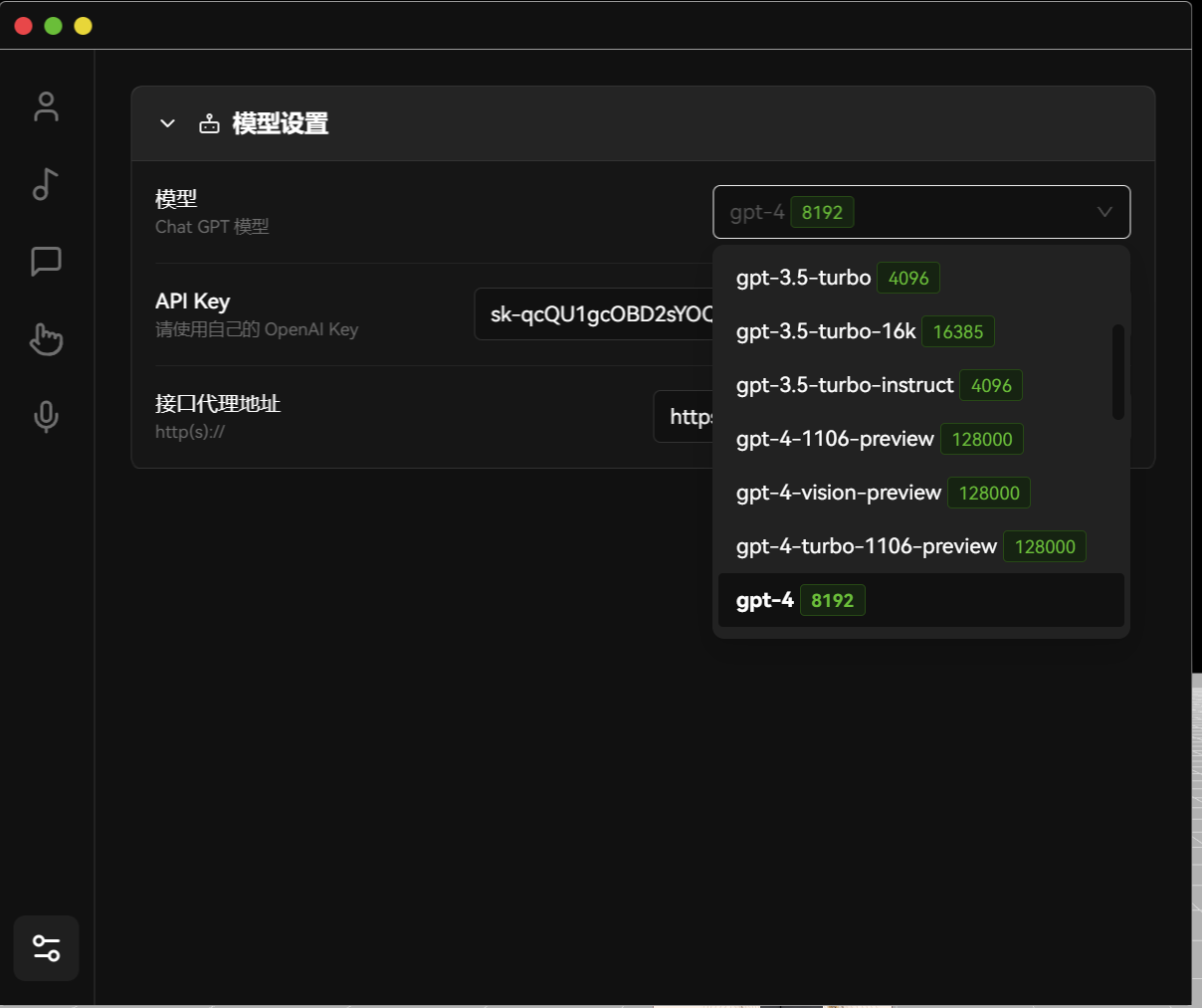Open the sliders settings icon

coord(46,948)
